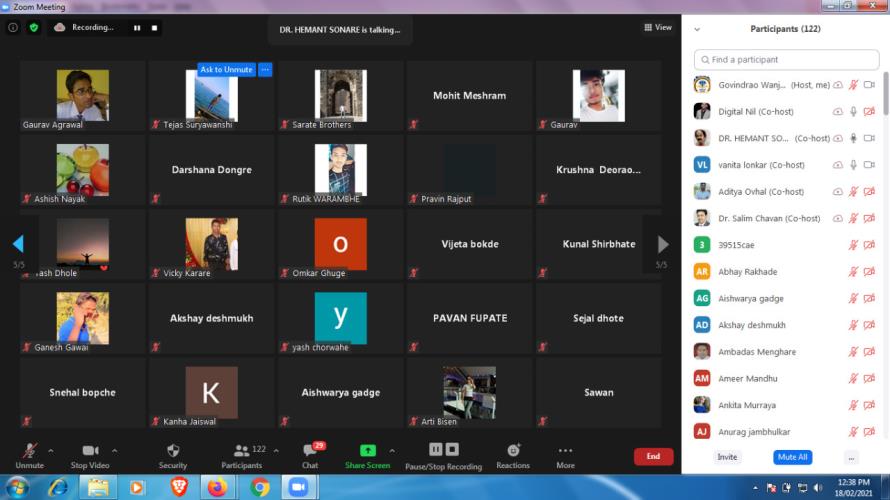Click in Find a participant field
Image resolution: width=890 pixels, height=500 pixels.
pyautogui.click(x=786, y=60)
